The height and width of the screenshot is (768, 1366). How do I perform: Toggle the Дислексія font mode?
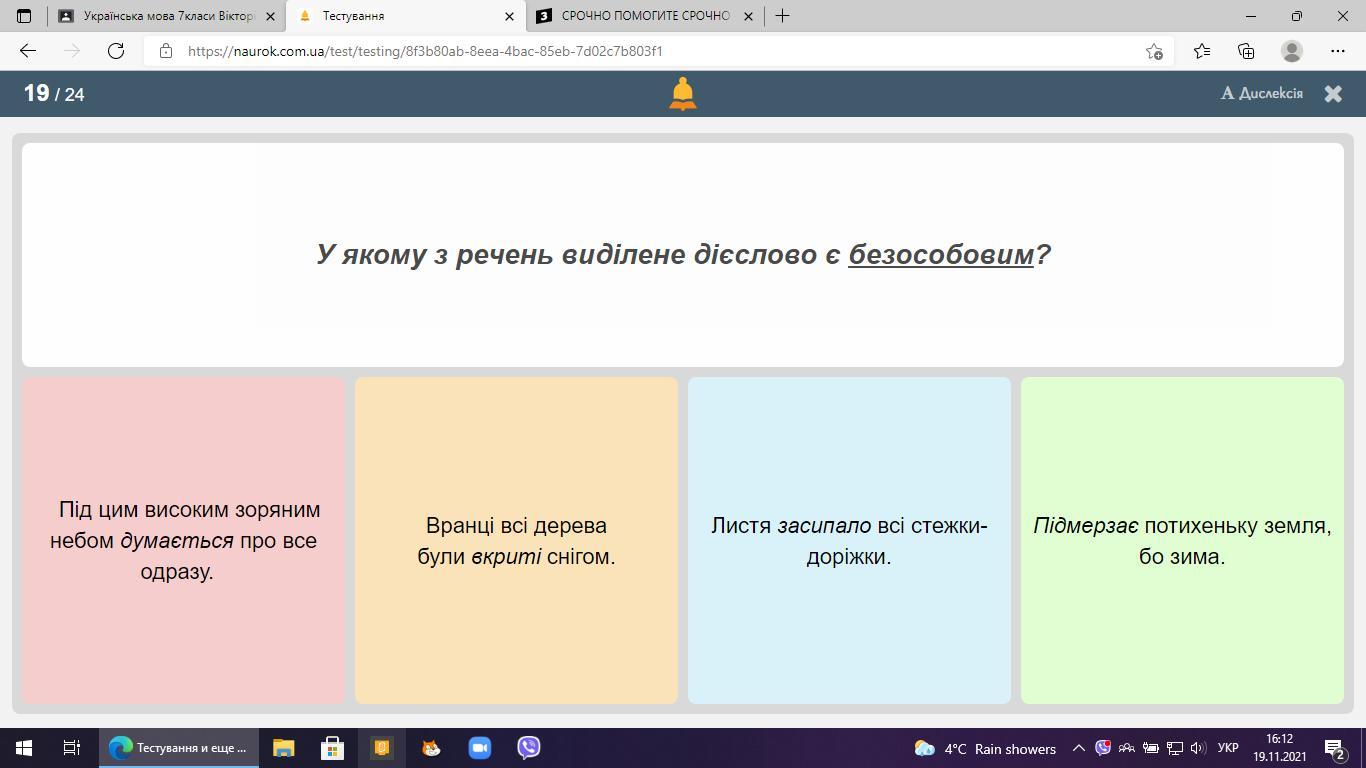point(1262,93)
